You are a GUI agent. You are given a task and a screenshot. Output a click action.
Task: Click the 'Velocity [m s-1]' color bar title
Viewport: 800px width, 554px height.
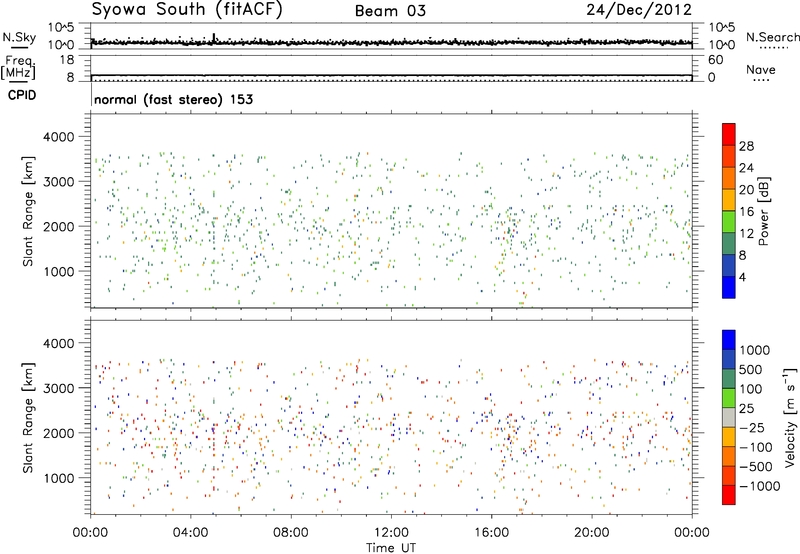(x=790, y=417)
